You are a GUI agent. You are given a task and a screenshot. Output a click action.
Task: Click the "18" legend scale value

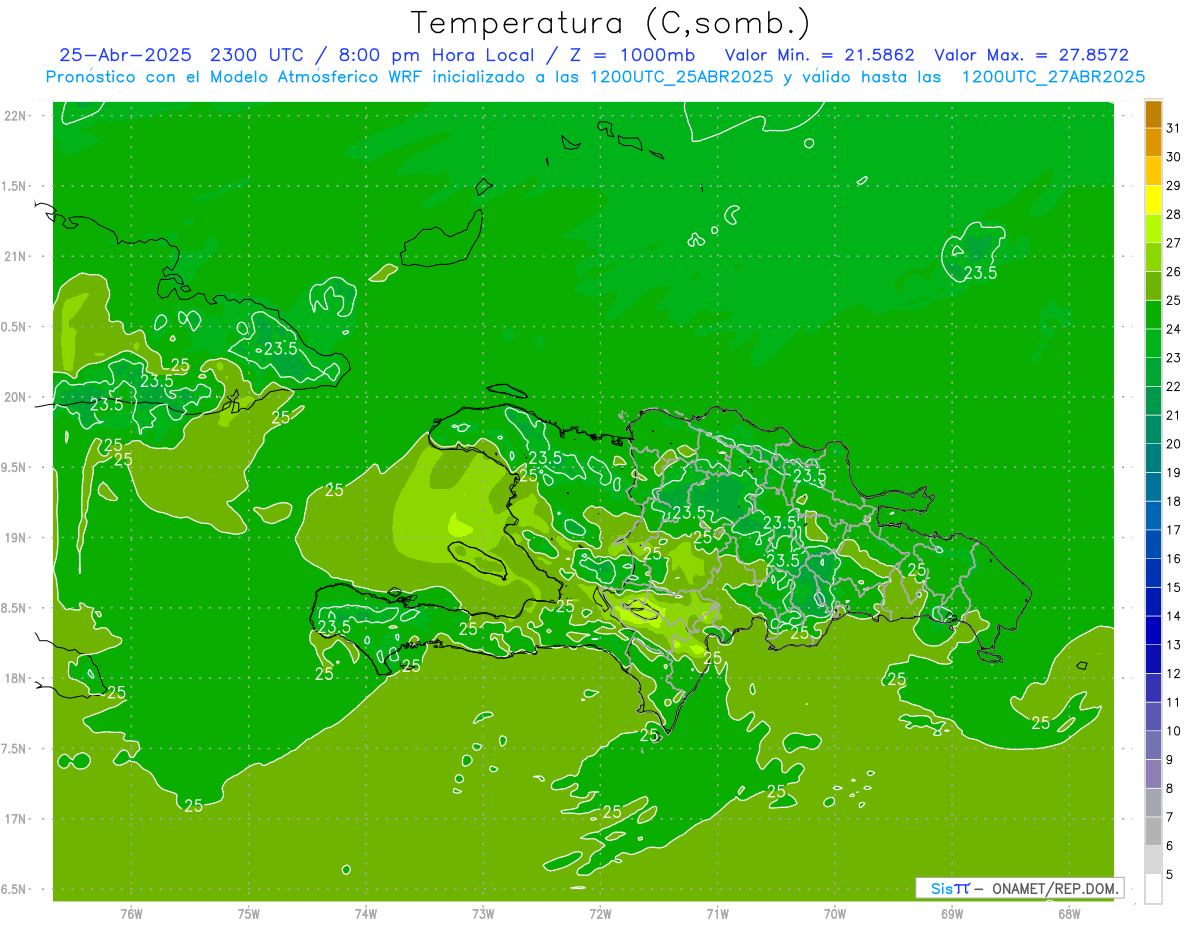pyautogui.click(x=1174, y=501)
